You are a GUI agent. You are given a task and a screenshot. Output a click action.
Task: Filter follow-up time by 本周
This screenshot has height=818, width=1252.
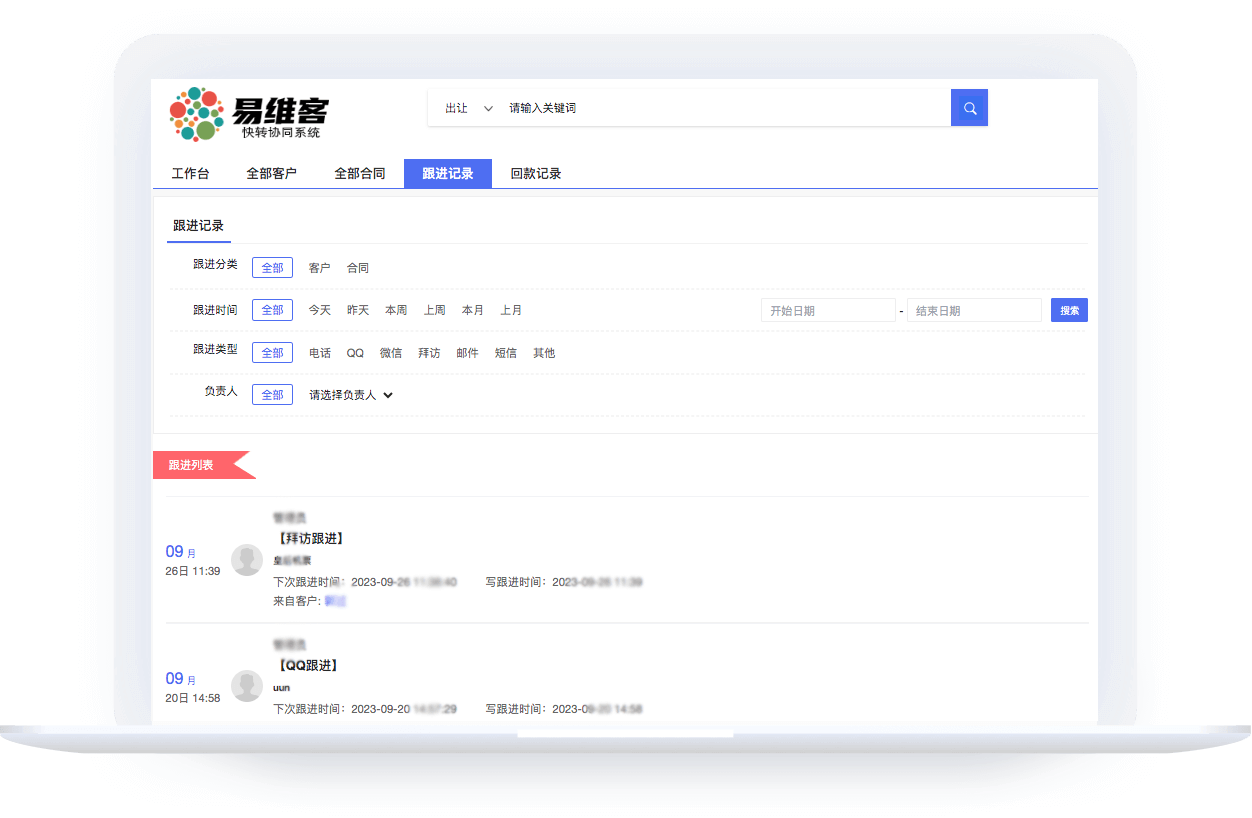(396, 310)
